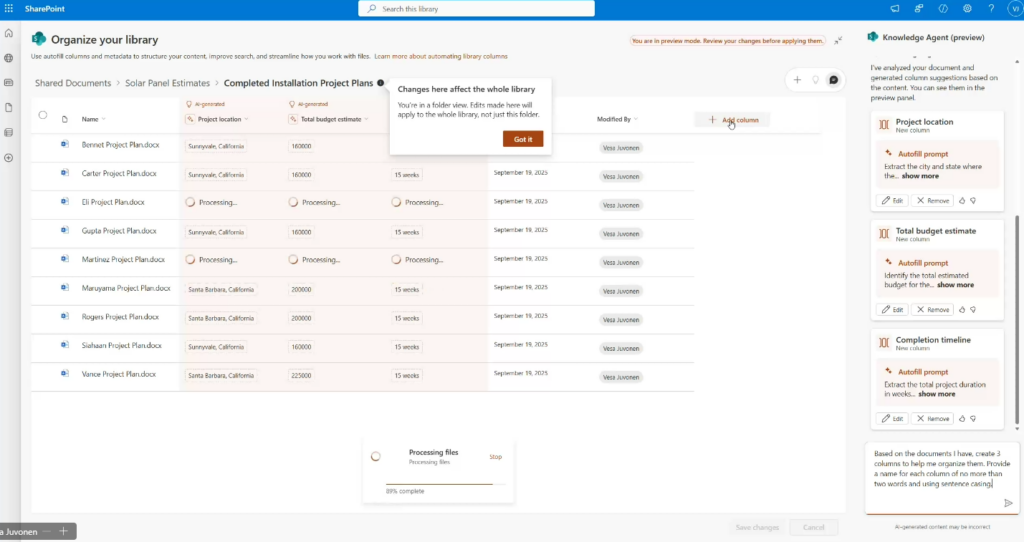Remove the Project location column suggestion
1024x542 pixels.
point(933,200)
